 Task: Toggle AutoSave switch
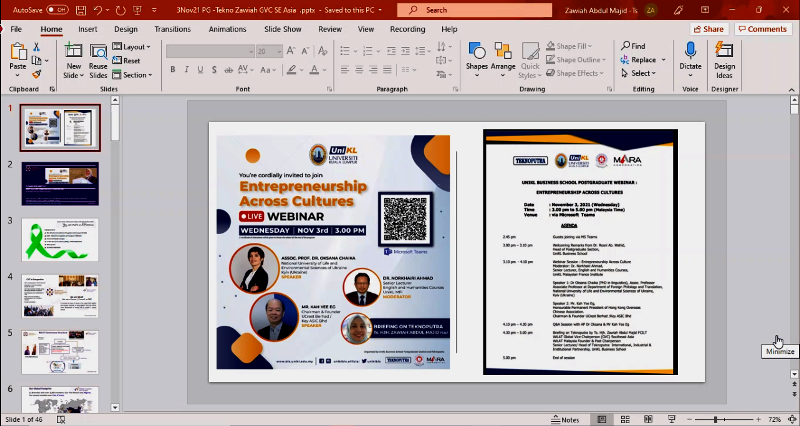[57, 9]
